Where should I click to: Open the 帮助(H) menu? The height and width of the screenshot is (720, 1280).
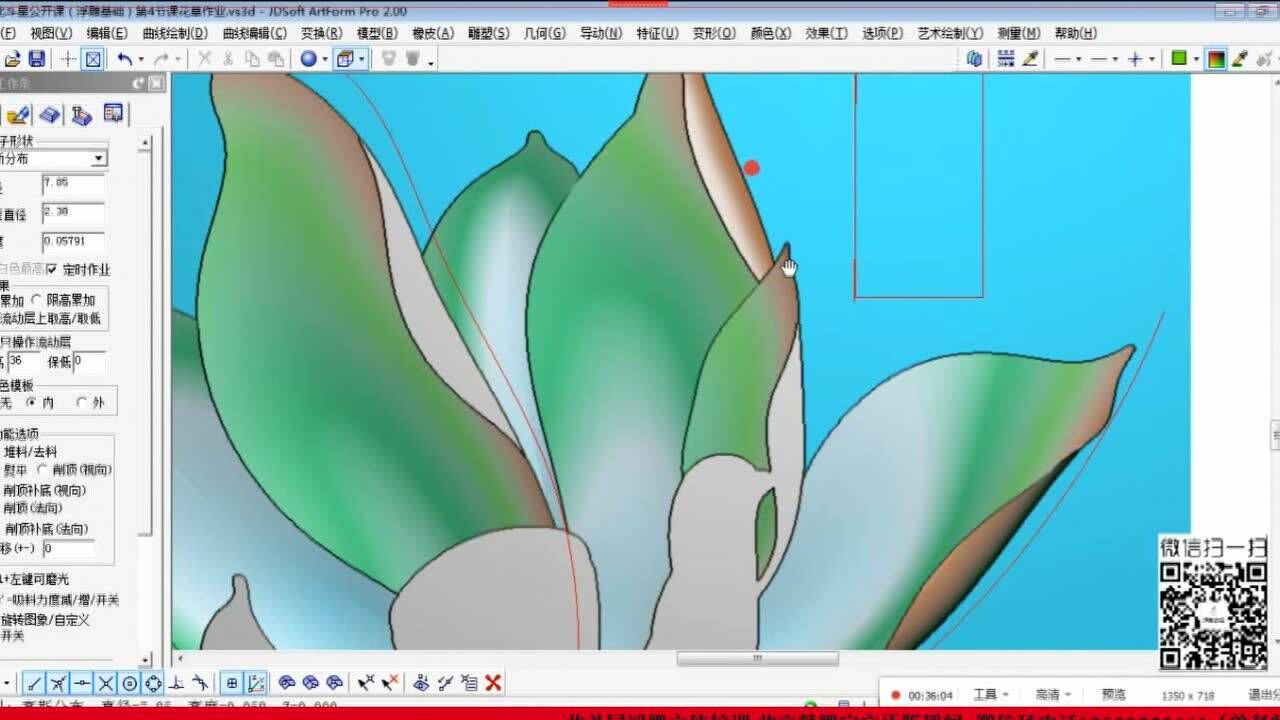click(x=1076, y=33)
